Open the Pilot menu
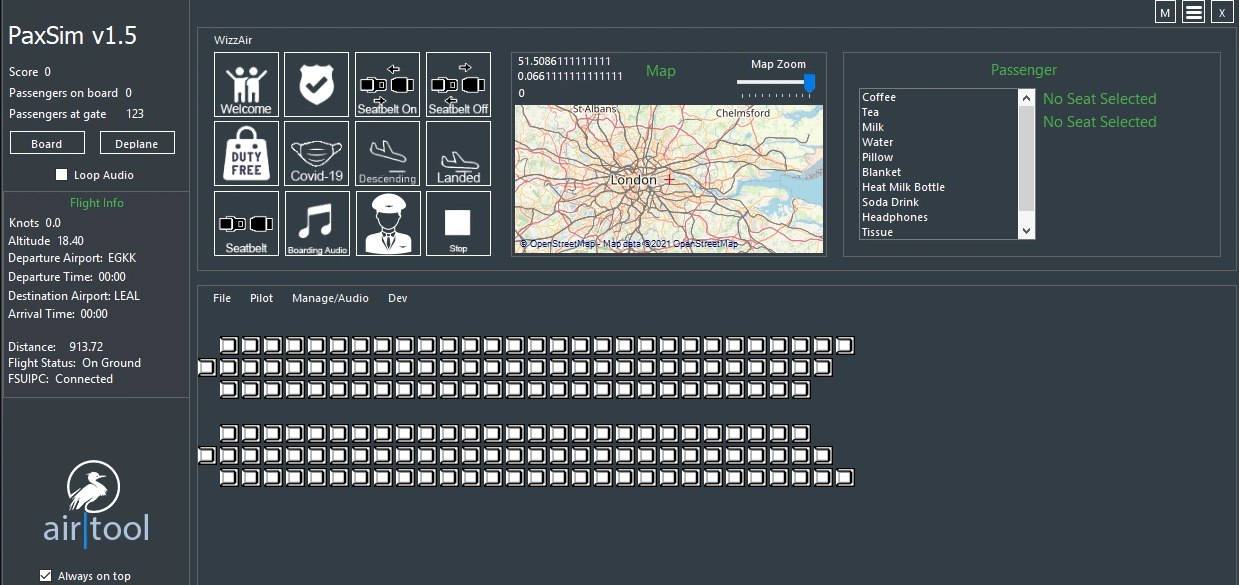This screenshot has width=1239, height=585. coord(261,297)
